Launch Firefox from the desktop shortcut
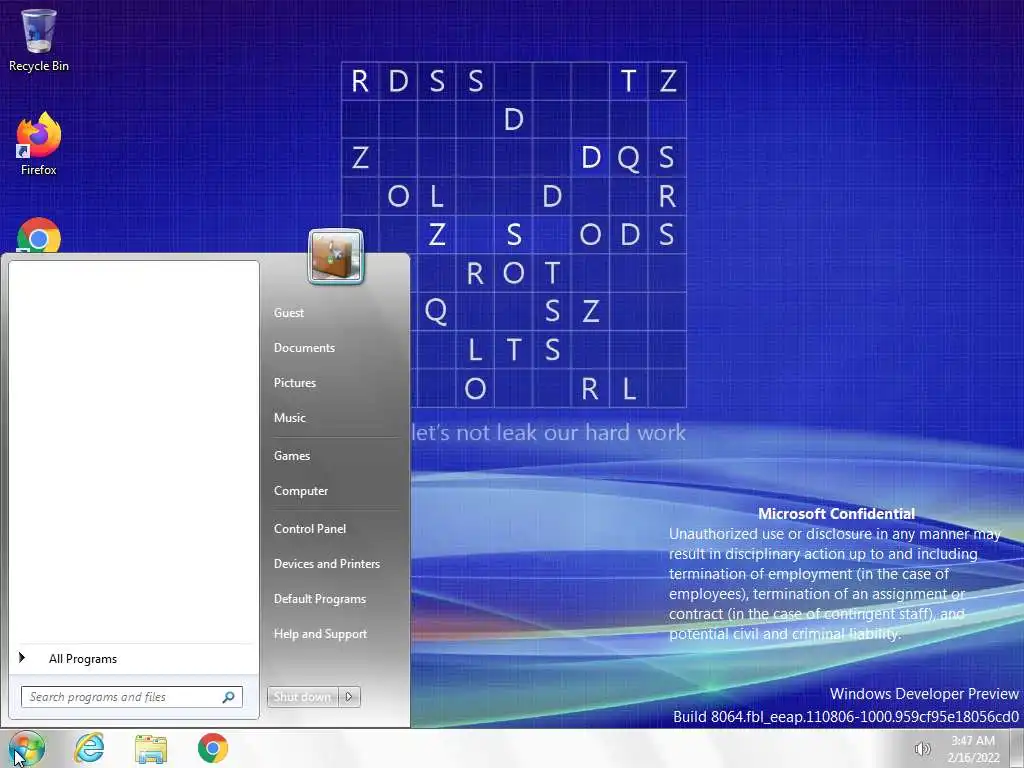Viewport: 1024px width, 768px height. (x=39, y=144)
